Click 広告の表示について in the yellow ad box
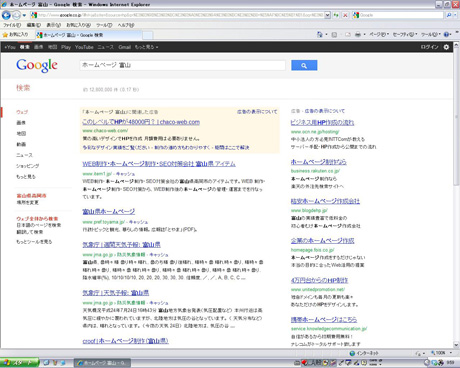 click(x=257, y=112)
